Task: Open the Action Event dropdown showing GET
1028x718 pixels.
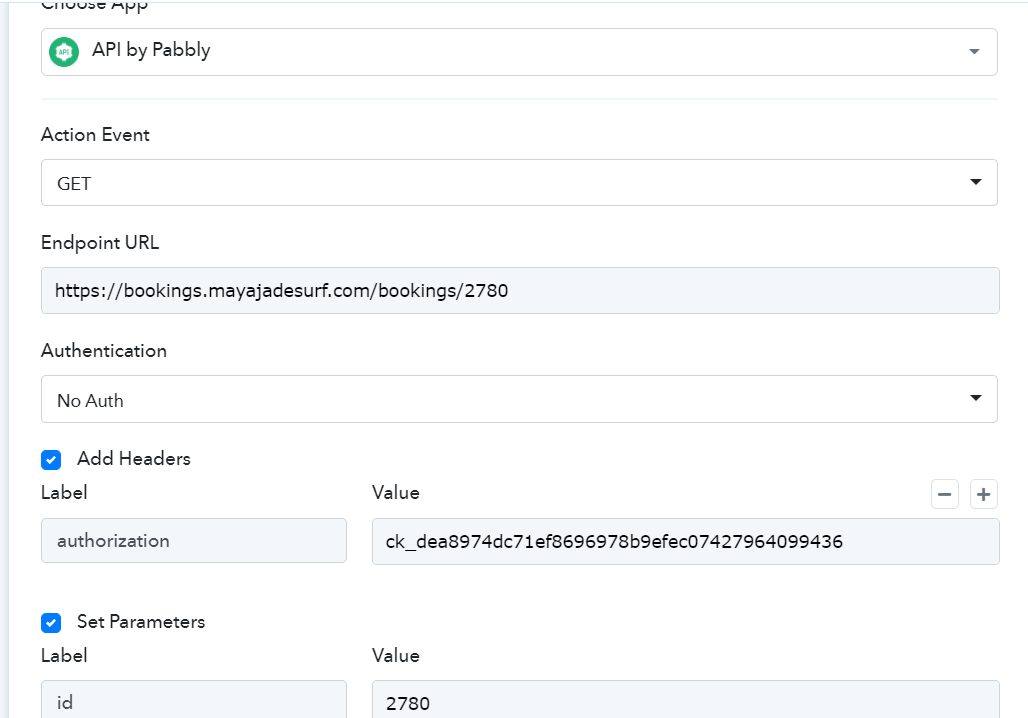Action: (518, 183)
